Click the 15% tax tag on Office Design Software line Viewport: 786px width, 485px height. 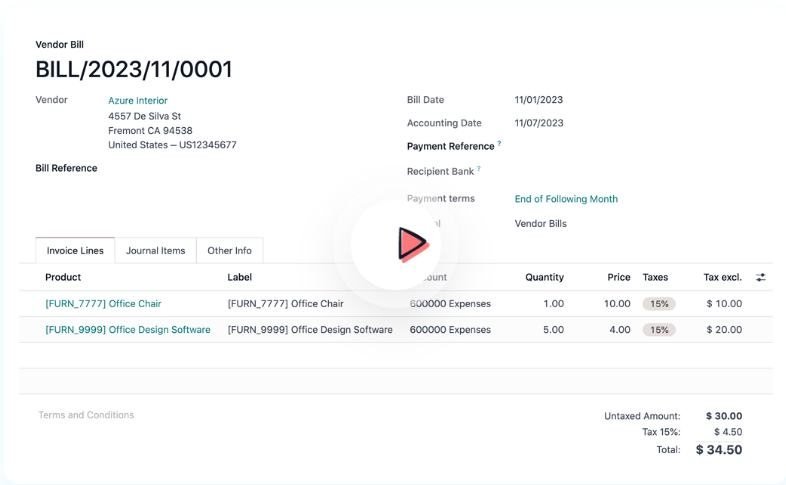click(659, 330)
